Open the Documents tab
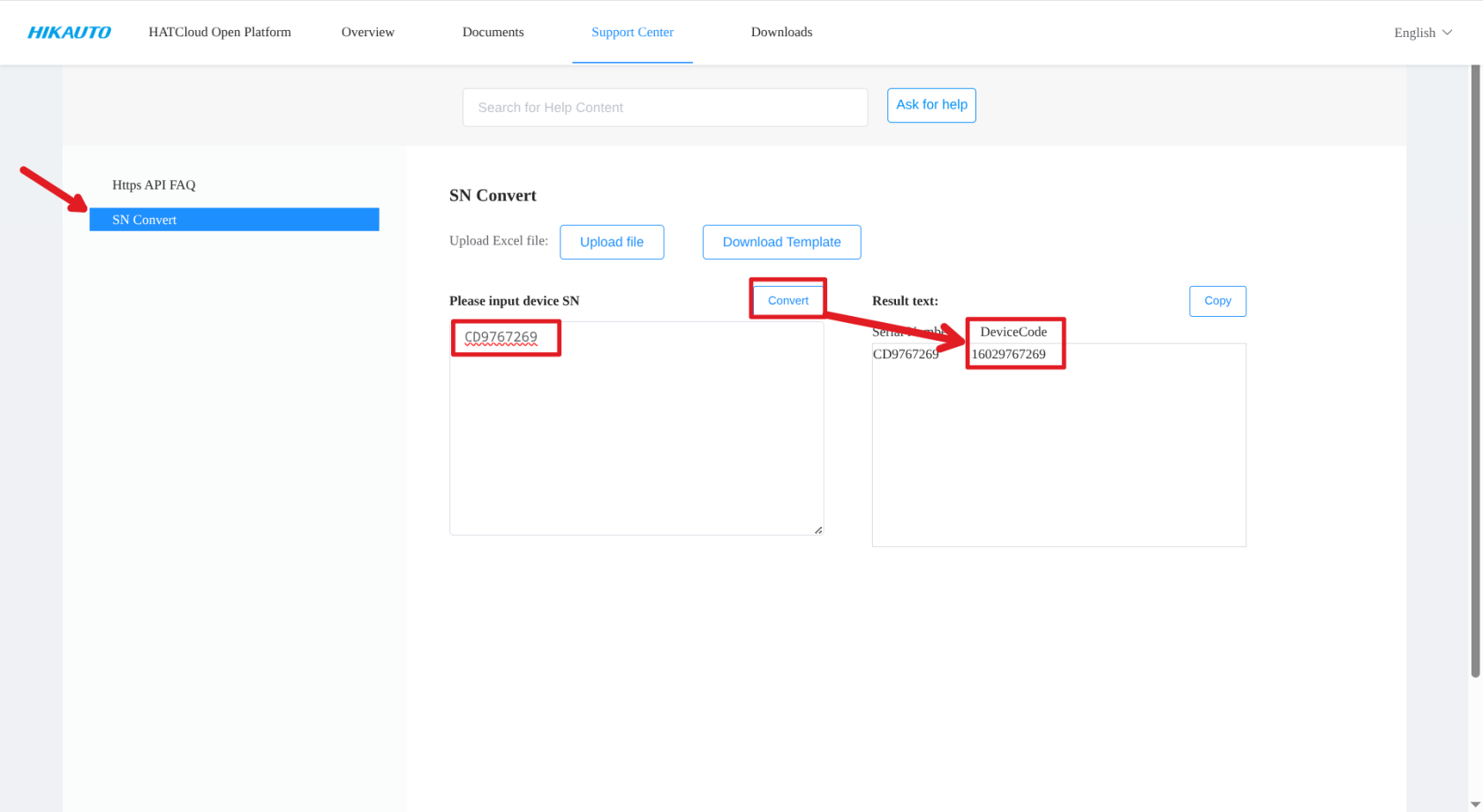This screenshot has width=1483, height=812. pyautogui.click(x=493, y=32)
